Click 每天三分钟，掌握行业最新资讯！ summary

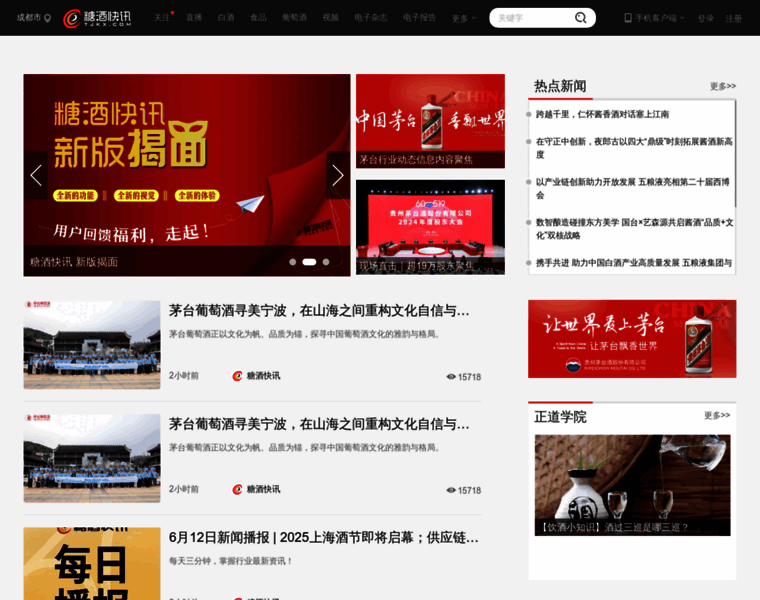click(231, 561)
